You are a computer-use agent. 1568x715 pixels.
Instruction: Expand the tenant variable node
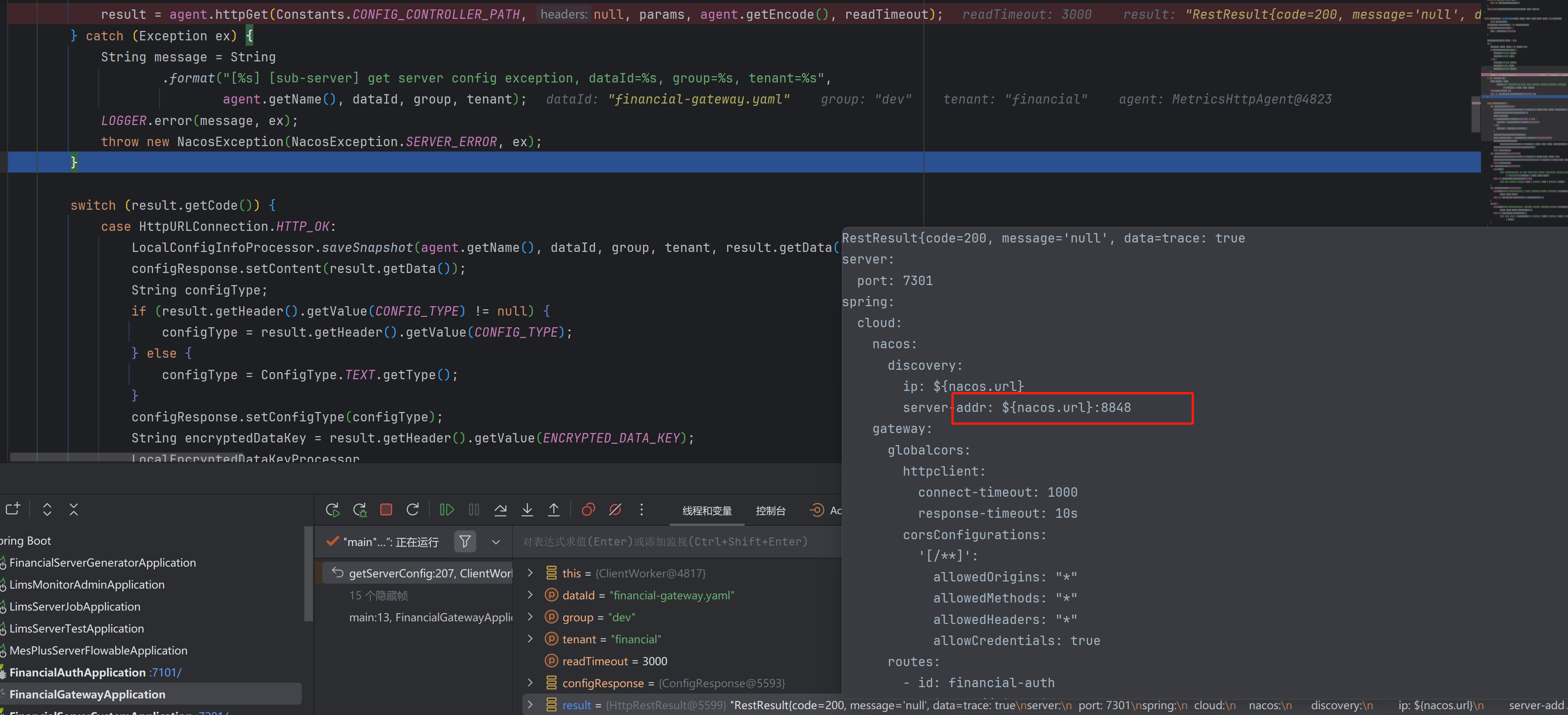pos(530,638)
